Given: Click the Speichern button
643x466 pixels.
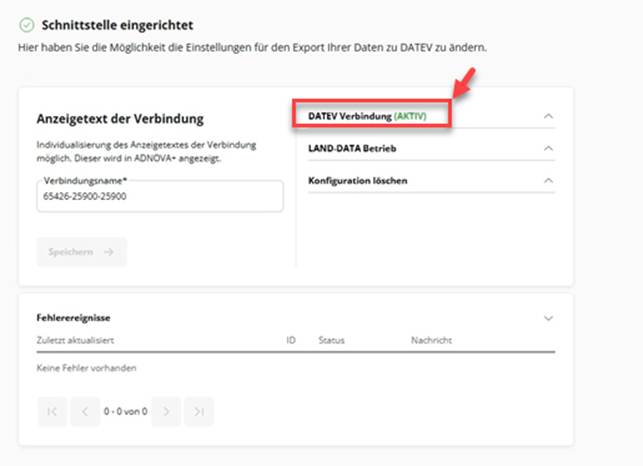Looking at the screenshot, I should 82,251.
